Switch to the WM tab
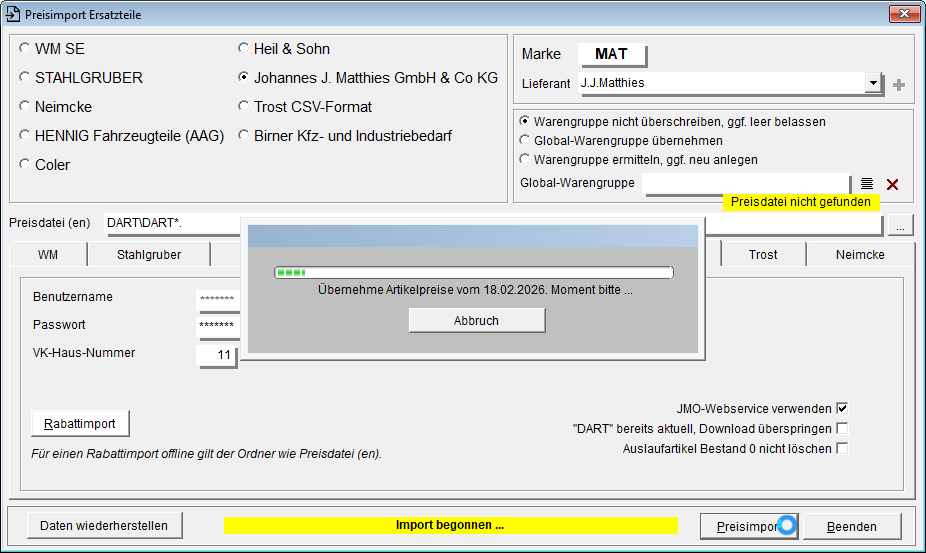 pos(48,255)
